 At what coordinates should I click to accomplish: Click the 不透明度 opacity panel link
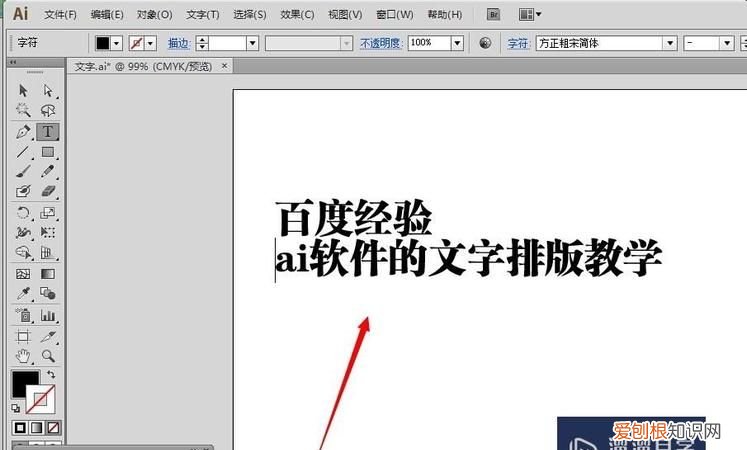click(x=381, y=43)
